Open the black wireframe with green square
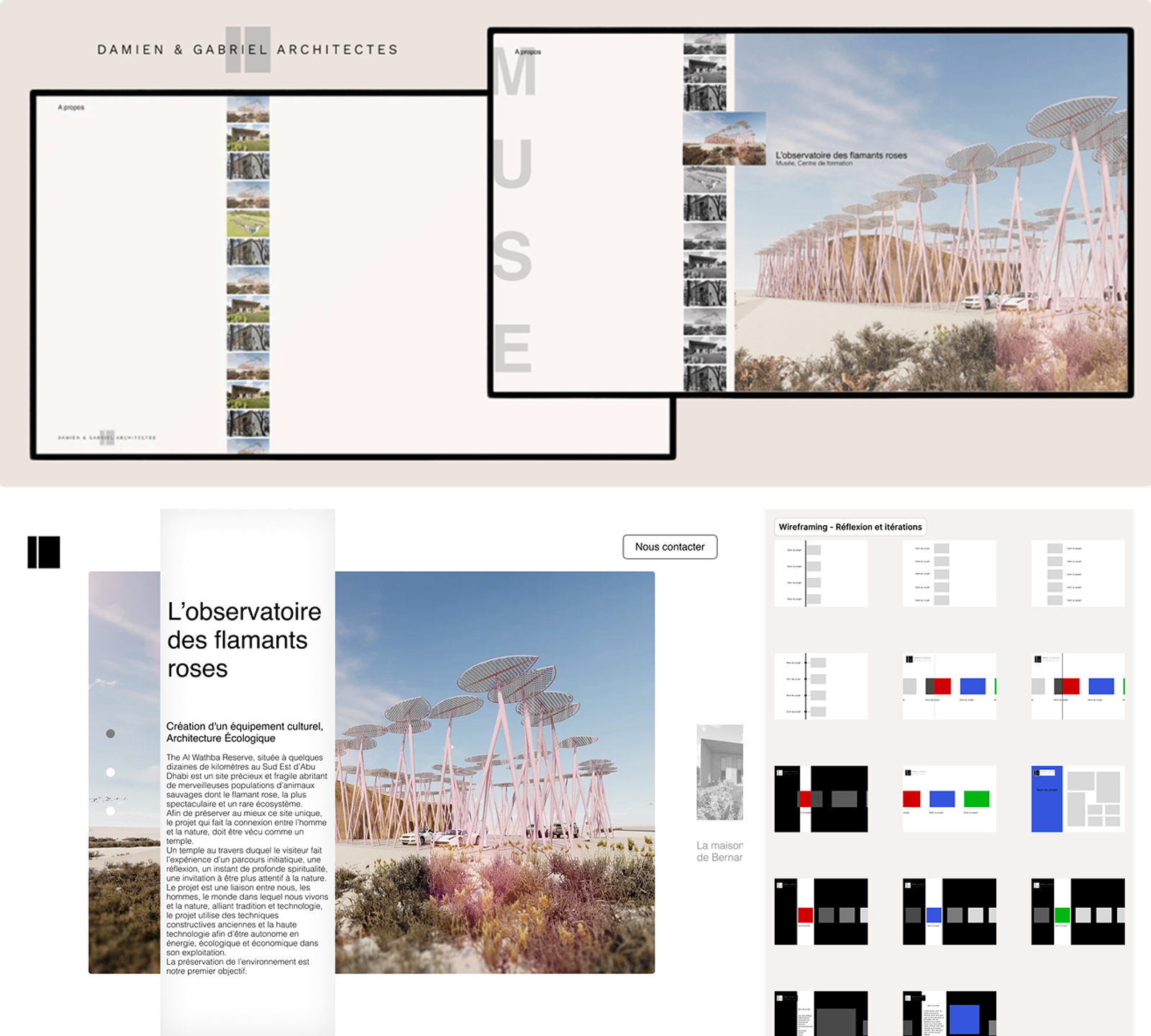This screenshot has width=1151, height=1036. [1078, 912]
